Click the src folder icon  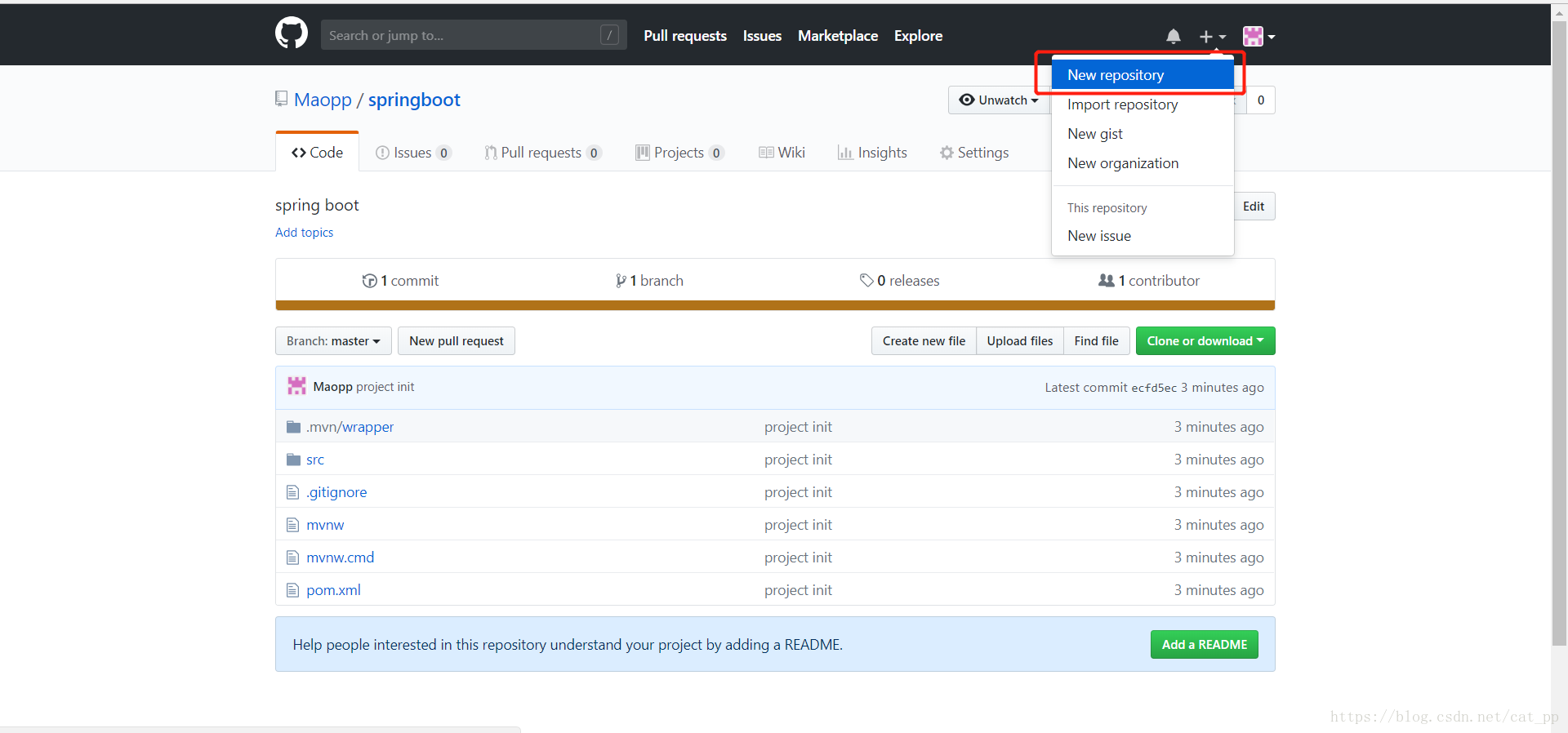(x=294, y=460)
